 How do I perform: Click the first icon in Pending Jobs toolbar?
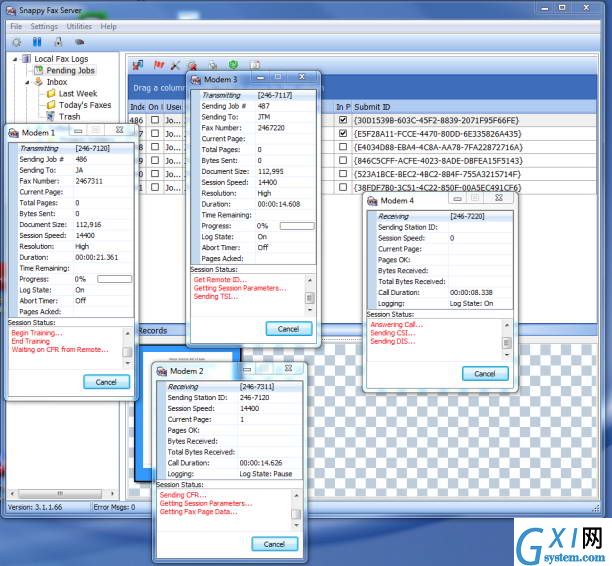pyautogui.click(x=138, y=65)
